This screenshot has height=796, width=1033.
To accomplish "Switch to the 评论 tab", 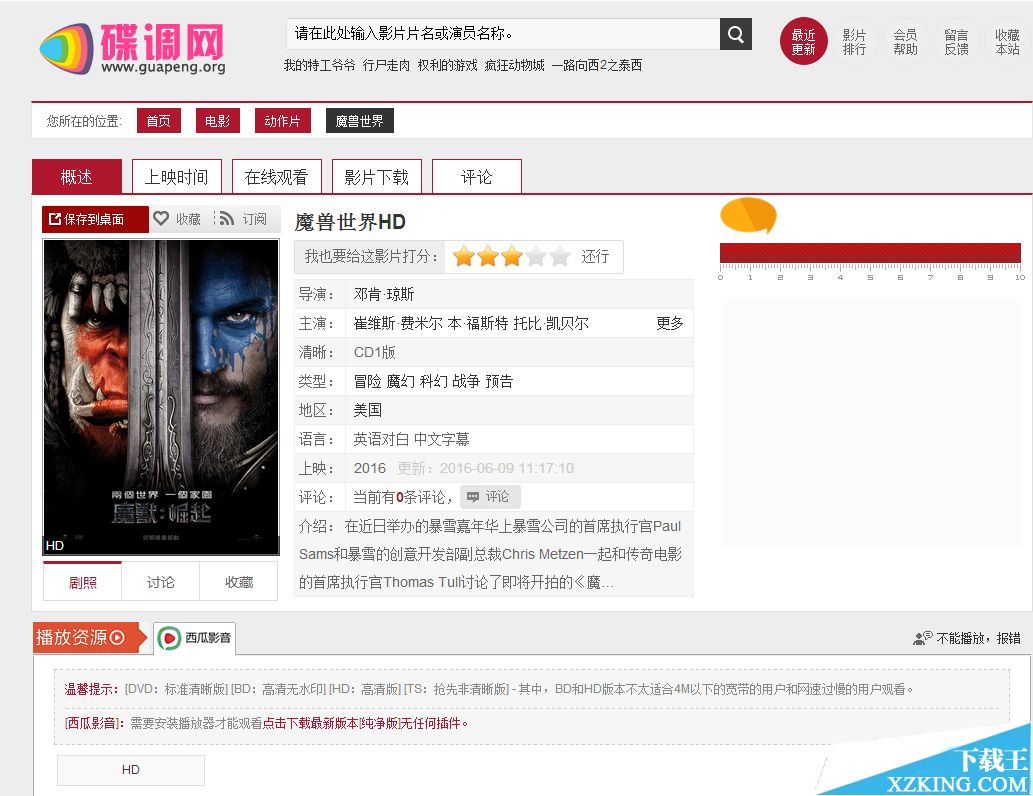I will 477,177.
